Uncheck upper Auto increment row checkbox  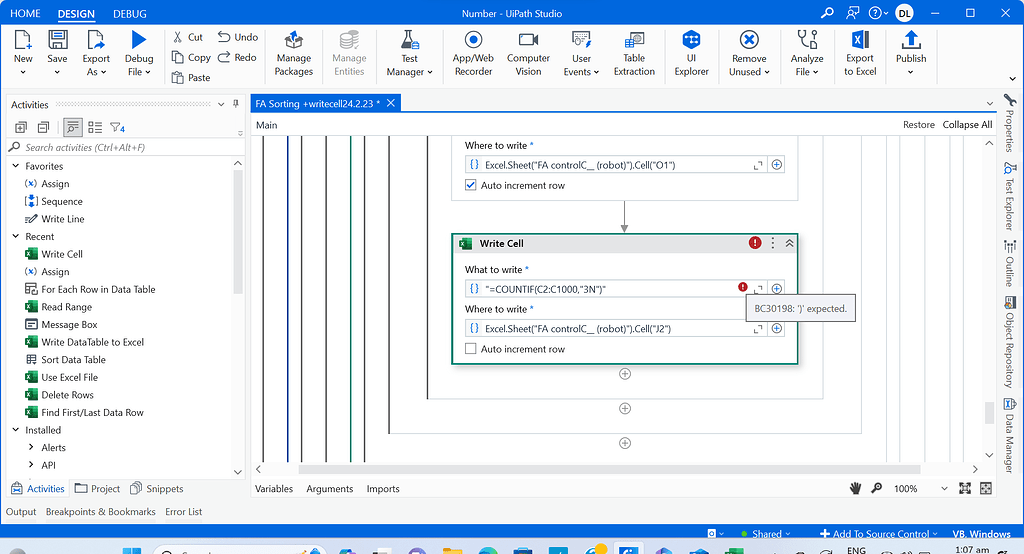[x=470, y=185]
